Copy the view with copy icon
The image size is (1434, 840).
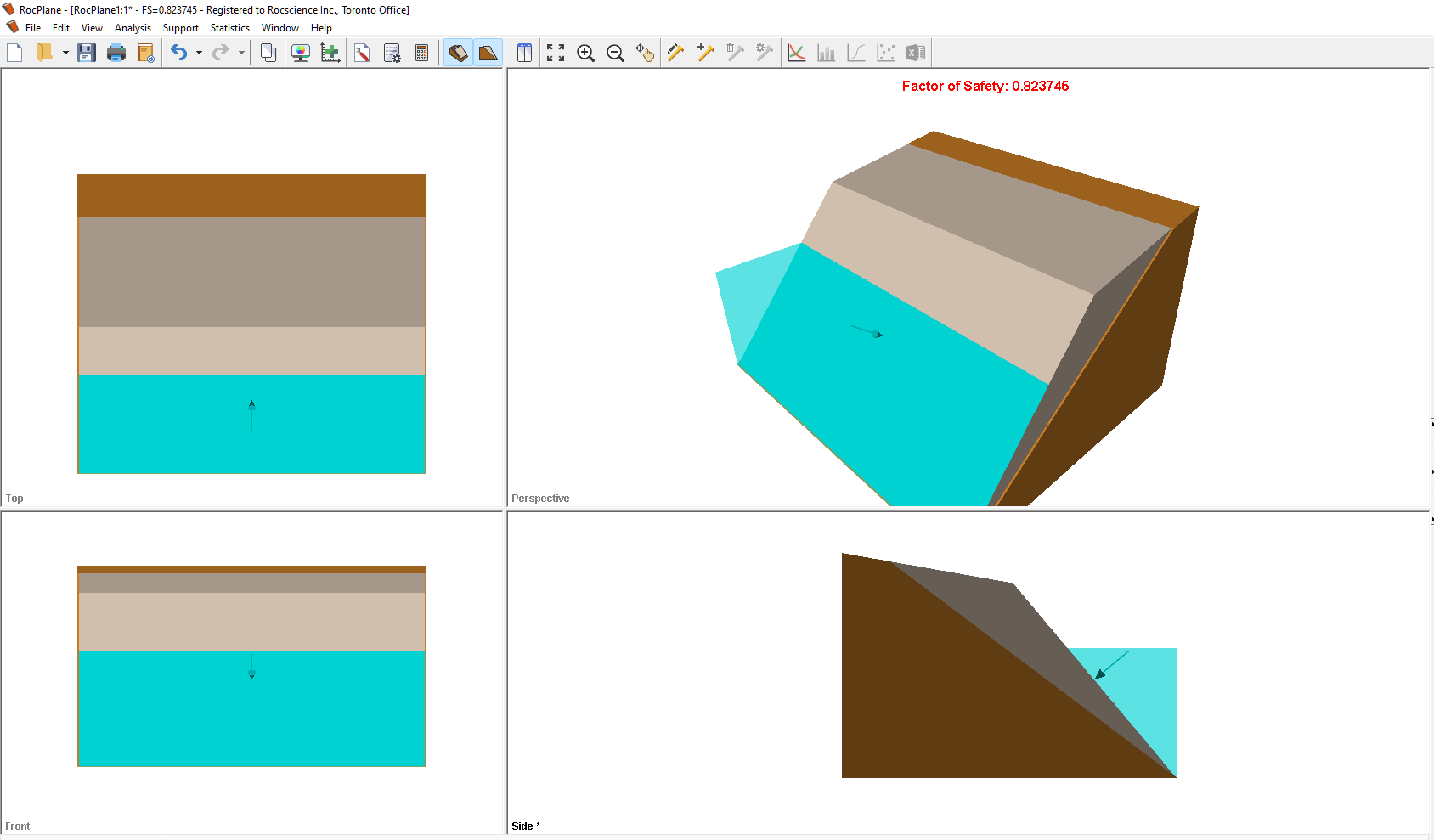tap(268, 53)
